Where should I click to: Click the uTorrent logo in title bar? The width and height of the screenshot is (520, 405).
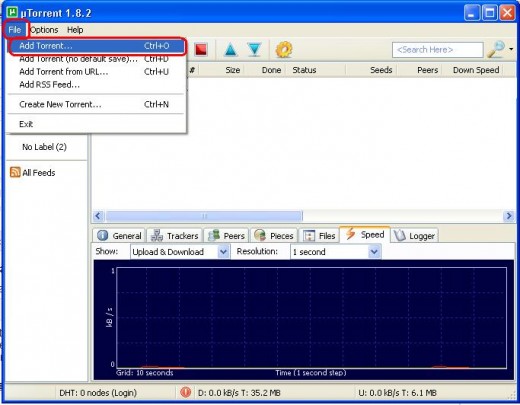(12, 12)
